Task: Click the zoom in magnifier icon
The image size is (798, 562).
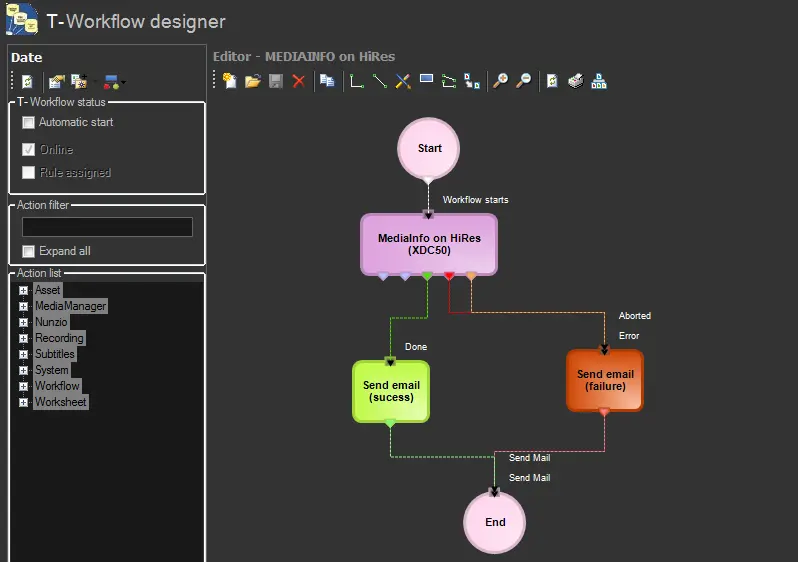Action: 500,81
